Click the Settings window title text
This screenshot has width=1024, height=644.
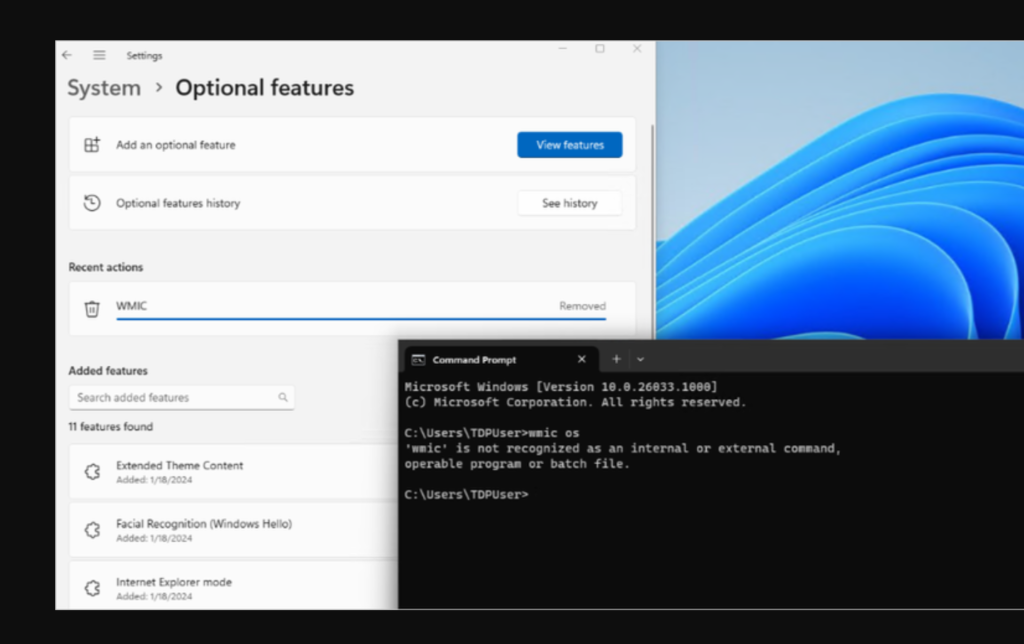pyautogui.click(x=144, y=56)
